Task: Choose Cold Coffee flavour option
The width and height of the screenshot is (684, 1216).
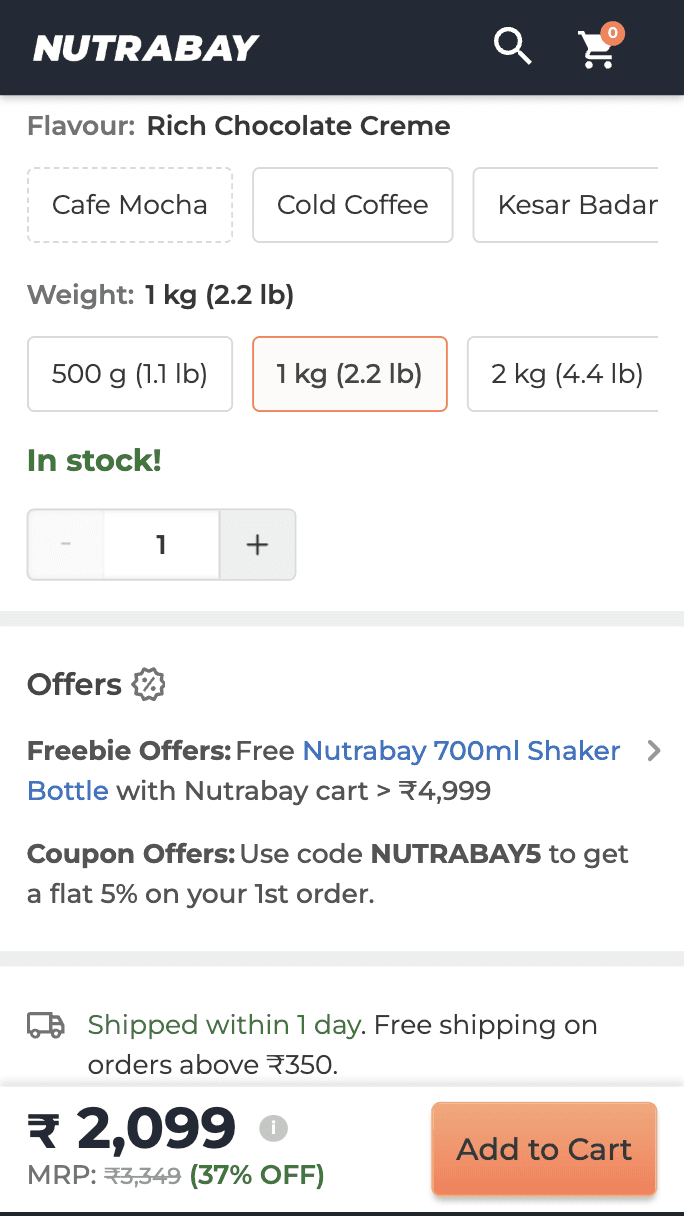Action: click(x=352, y=205)
